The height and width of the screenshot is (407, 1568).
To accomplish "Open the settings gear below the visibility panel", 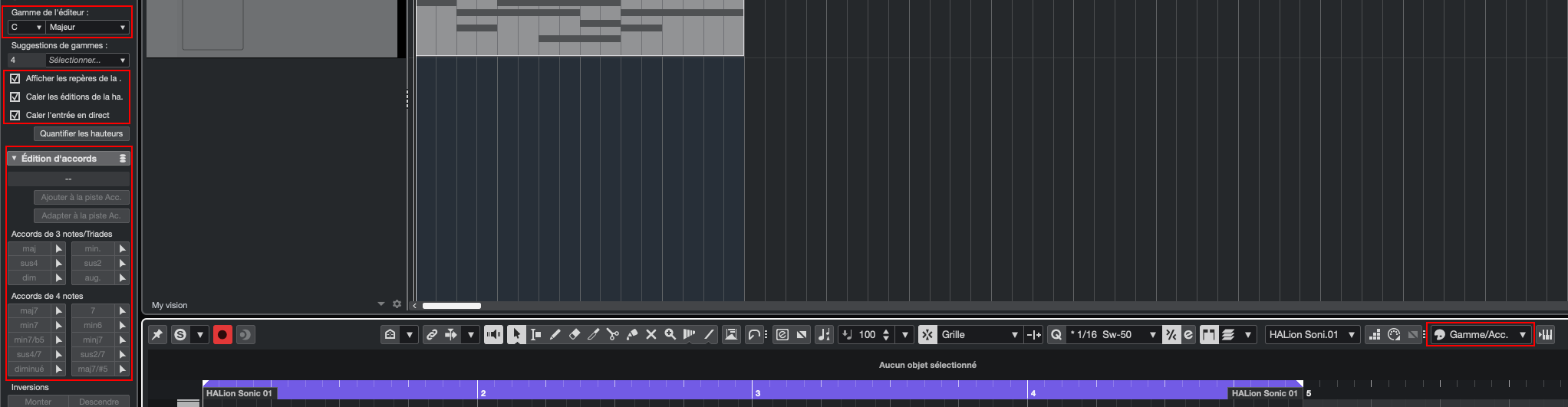I will [x=397, y=304].
